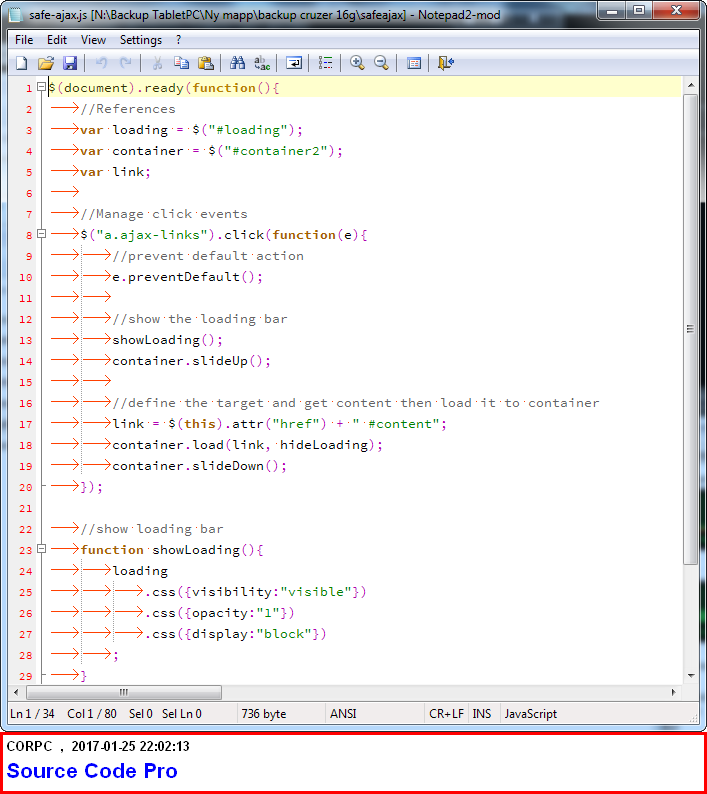Image resolution: width=707 pixels, height=794 pixels.
Task: Open the File menu
Action: pos(24,40)
